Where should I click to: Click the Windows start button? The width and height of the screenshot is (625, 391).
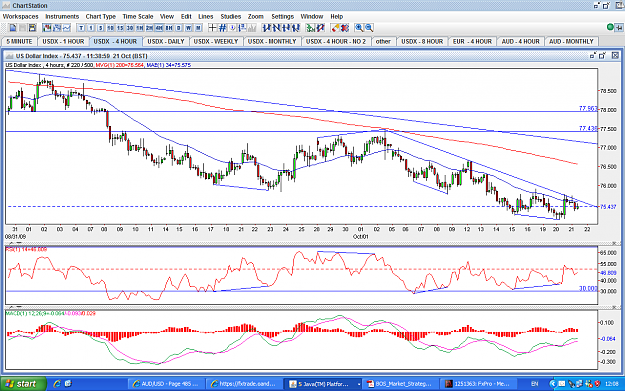tap(23, 383)
